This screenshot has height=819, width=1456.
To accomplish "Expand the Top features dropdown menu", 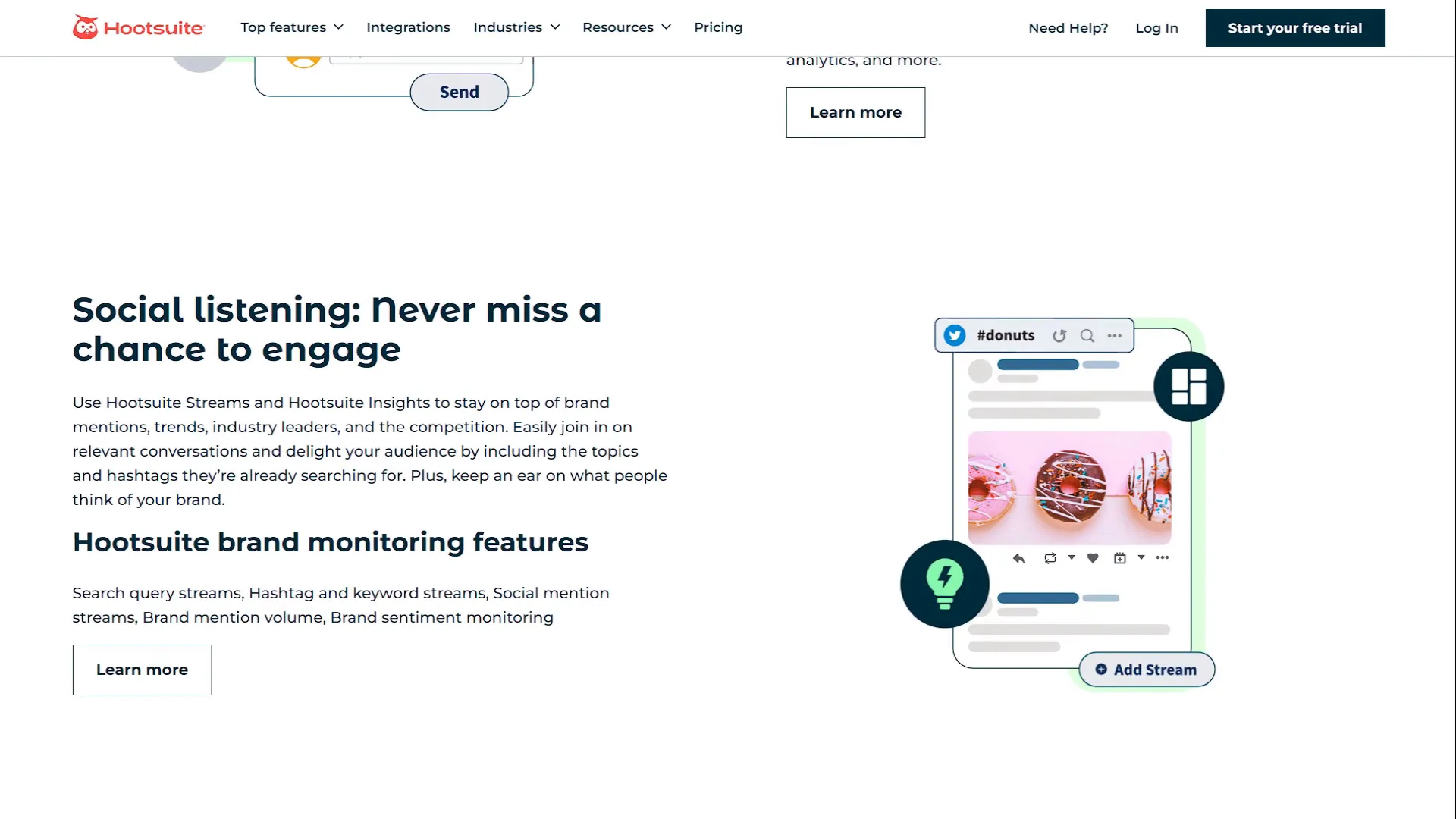I will coord(291,27).
